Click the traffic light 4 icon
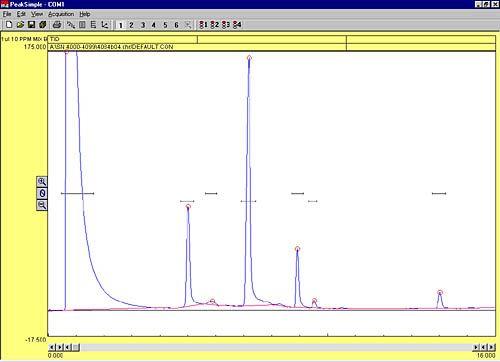The width and height of the screenshot is (500, 362). pyautogui.click(x=237, y=25)
